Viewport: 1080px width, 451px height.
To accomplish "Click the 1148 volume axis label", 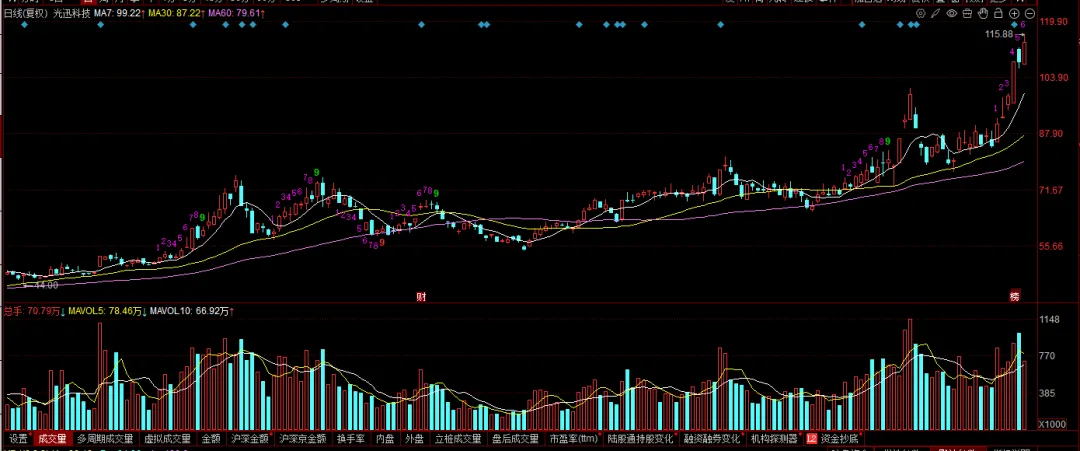I will (x=1048, y=319).
